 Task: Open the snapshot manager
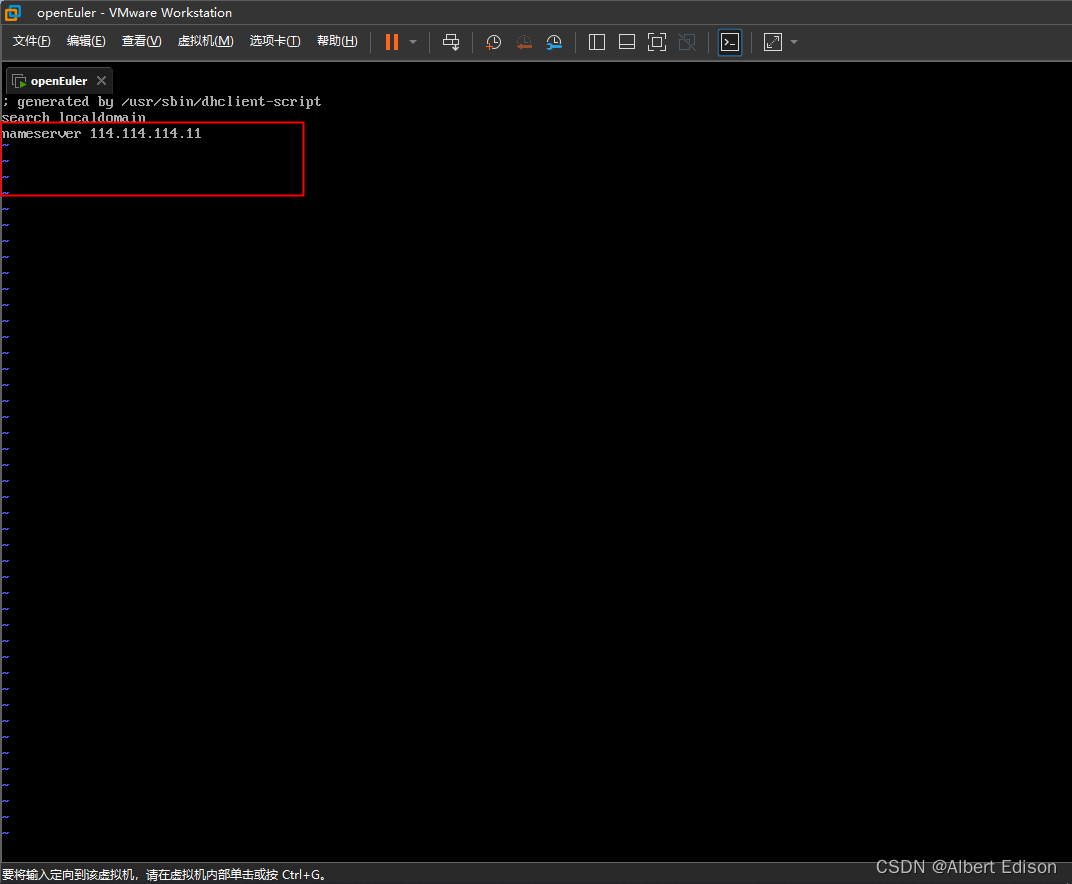(554, 41)
